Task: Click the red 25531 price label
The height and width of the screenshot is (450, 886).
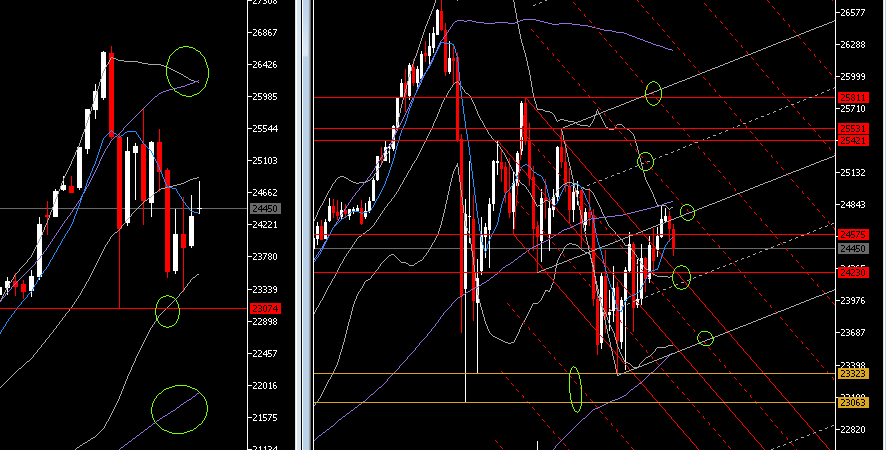Action: 853,129
